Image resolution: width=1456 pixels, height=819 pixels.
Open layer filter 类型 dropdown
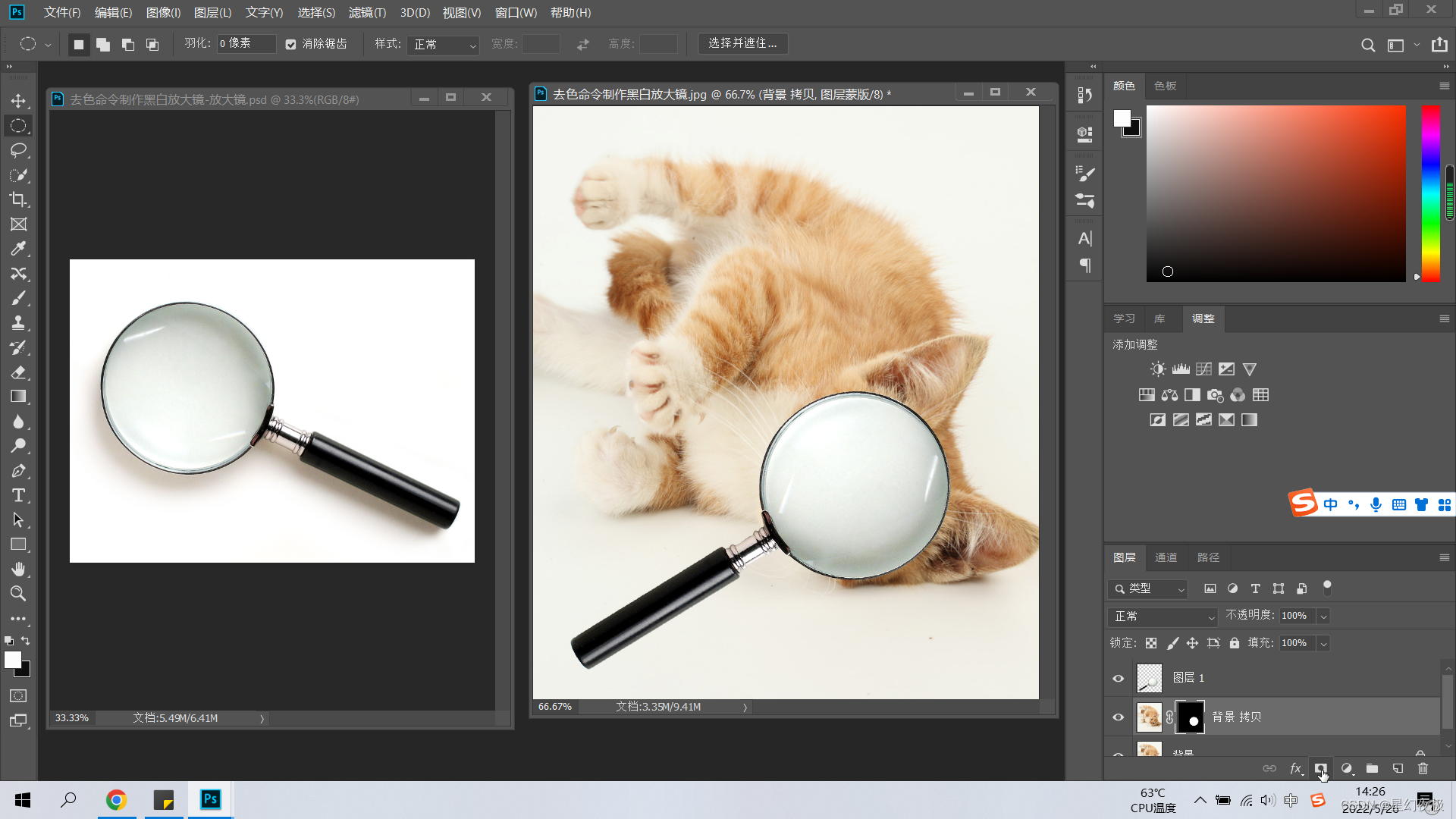click(1147, 588)
